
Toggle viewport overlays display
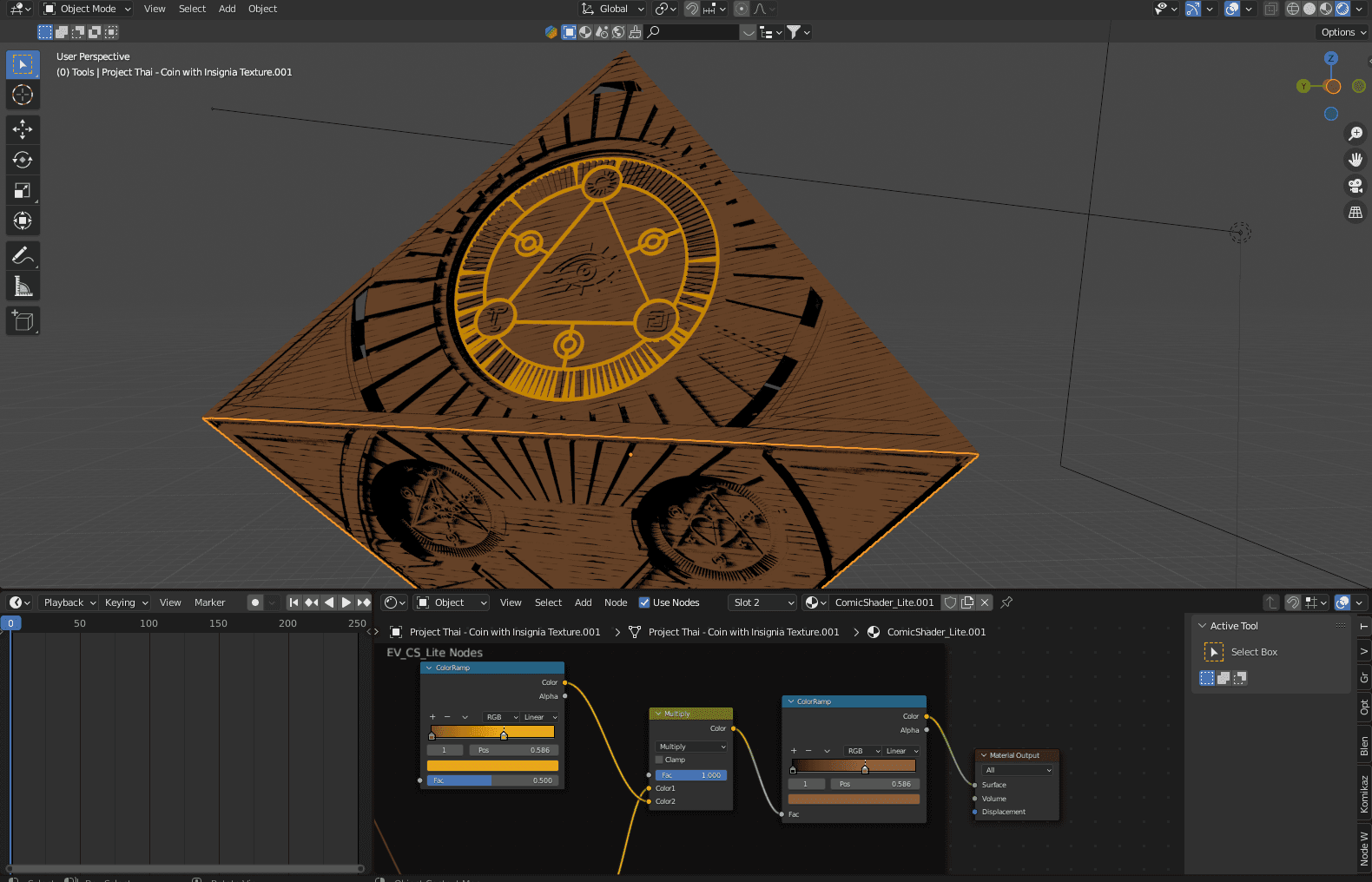click(x=1232, y=9)
